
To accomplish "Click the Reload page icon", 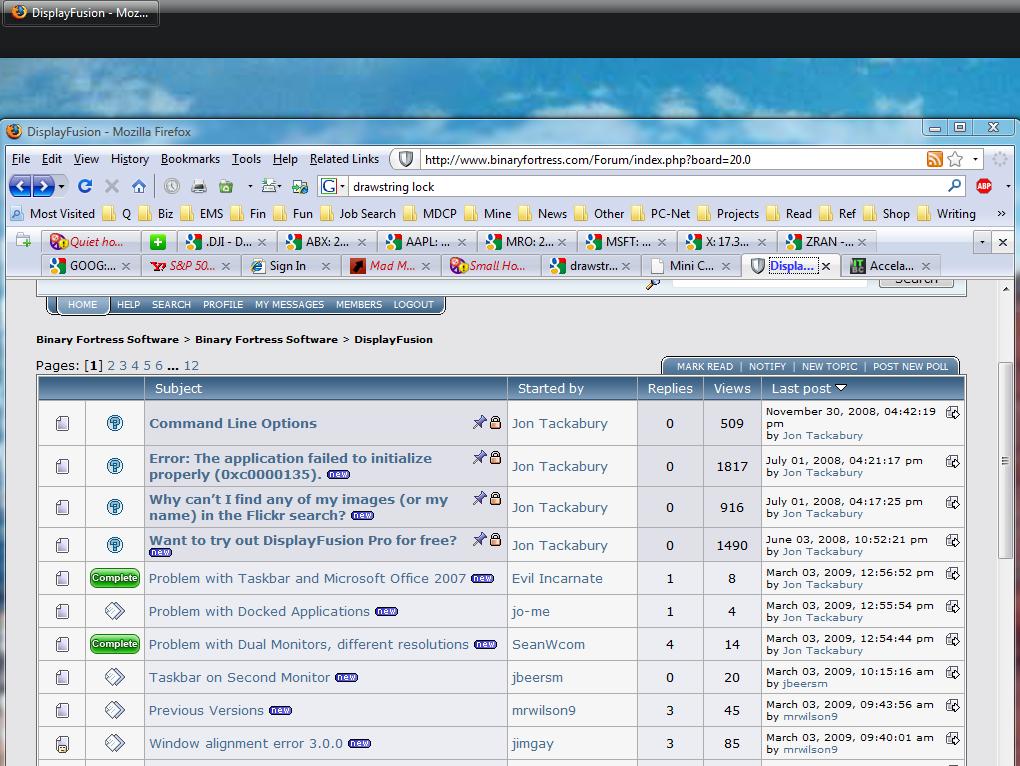I will click(x=85, y=186).
